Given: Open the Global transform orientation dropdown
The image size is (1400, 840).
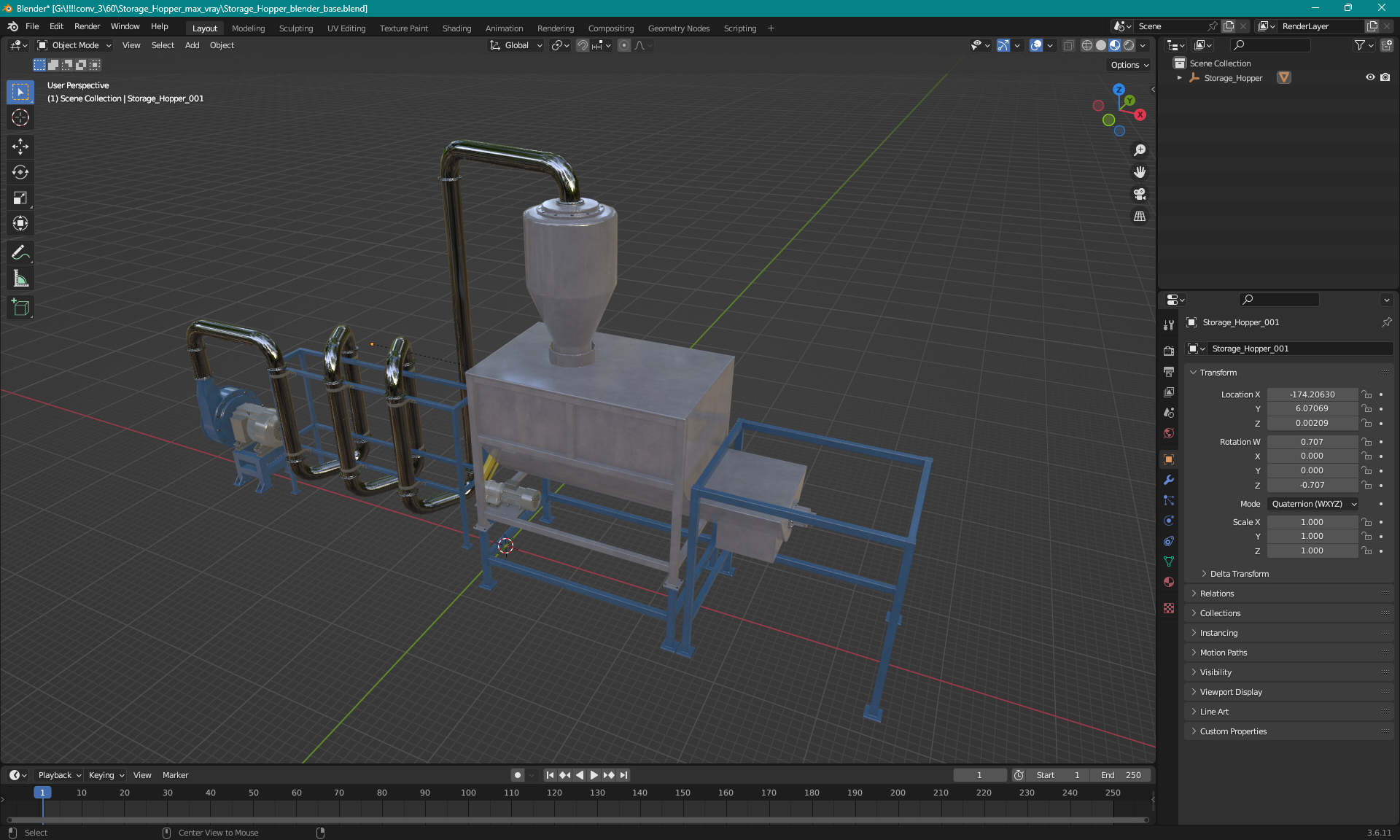Looking at the screenshot, I should [516, 45].
